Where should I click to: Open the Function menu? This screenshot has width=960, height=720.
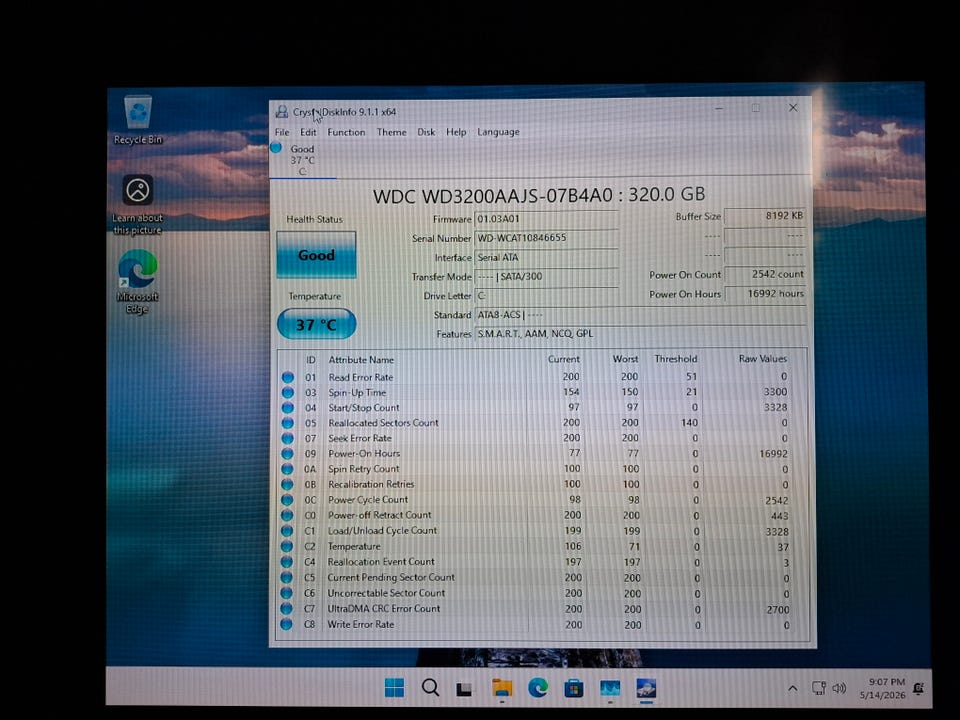346,132
